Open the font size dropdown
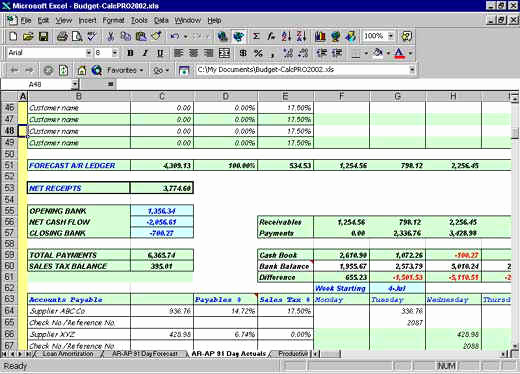 (x=115, y=53)
